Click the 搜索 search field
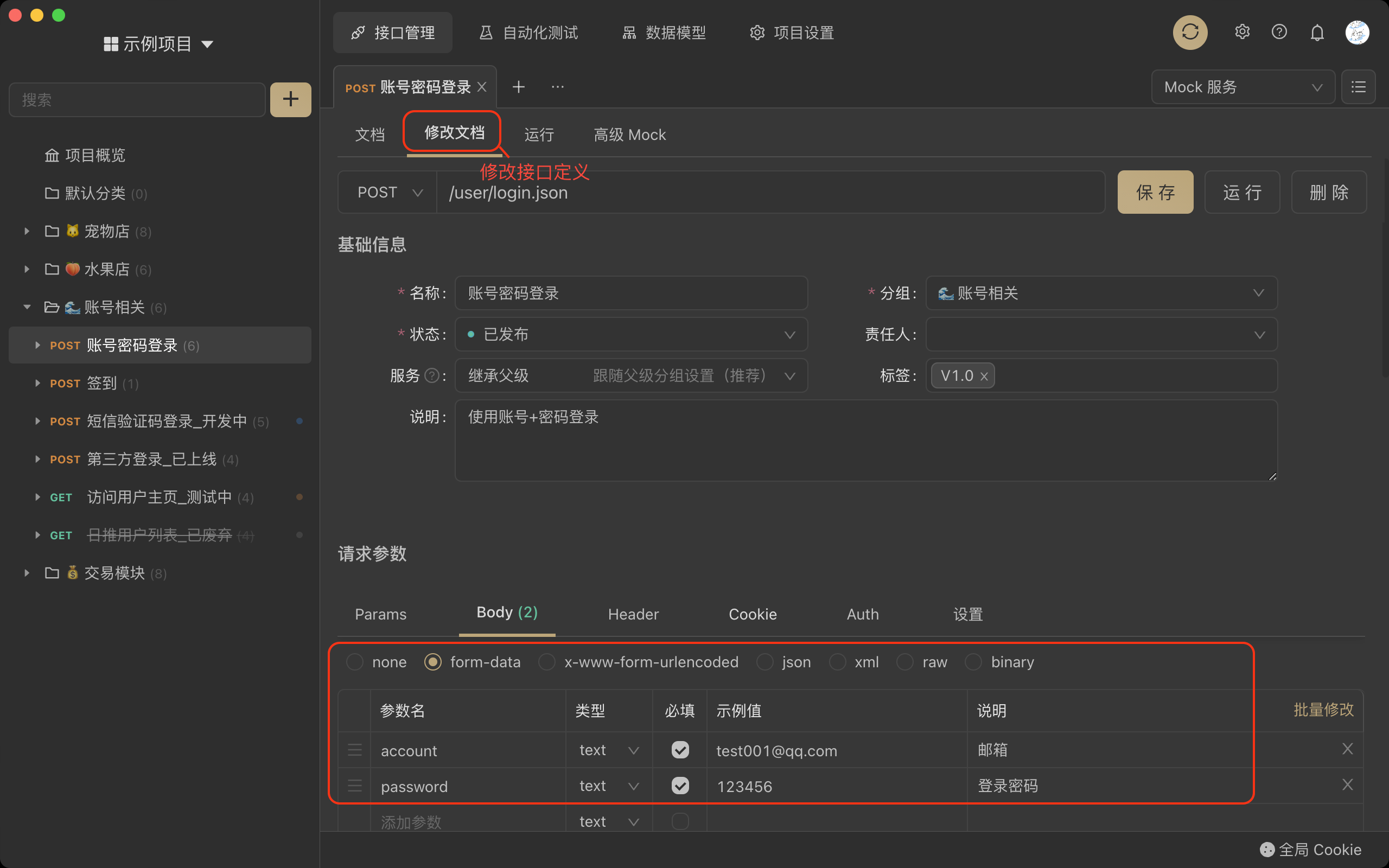This screenshot has width=1389, height=868. click(137, 100)
